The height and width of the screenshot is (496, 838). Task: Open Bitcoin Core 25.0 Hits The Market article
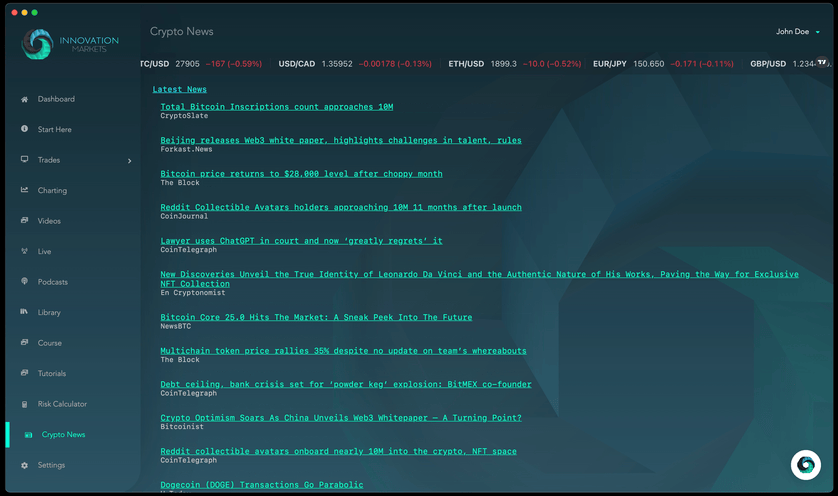(316, 317)
